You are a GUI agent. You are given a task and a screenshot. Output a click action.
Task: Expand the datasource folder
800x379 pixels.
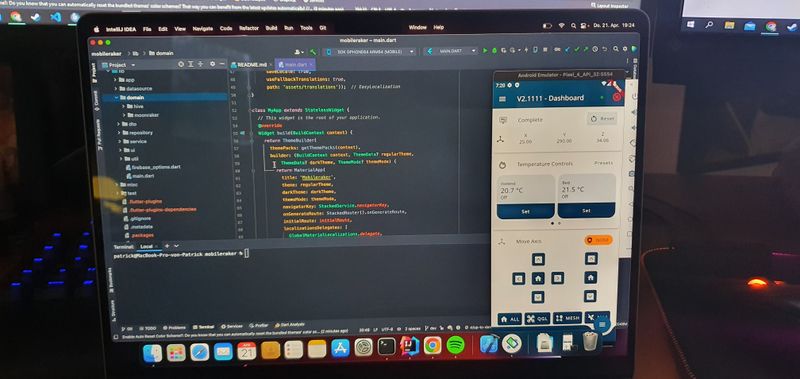[x=115, y=89]
